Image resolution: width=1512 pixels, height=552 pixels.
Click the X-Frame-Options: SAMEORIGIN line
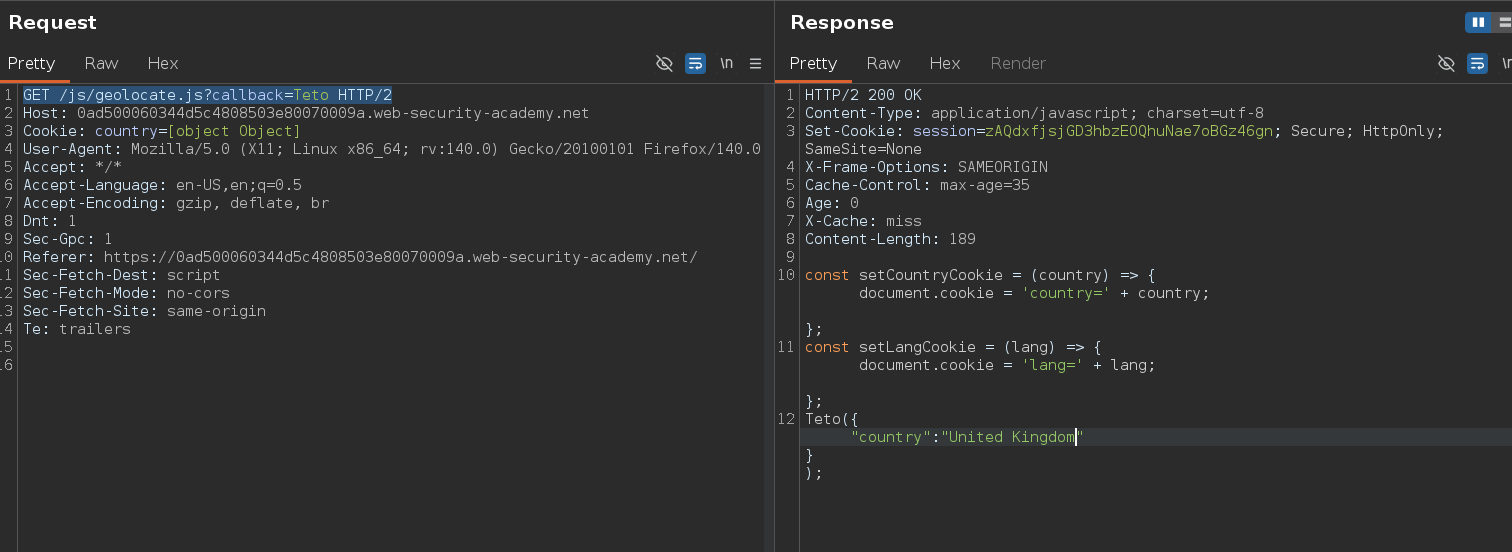(x=926, y=167)
